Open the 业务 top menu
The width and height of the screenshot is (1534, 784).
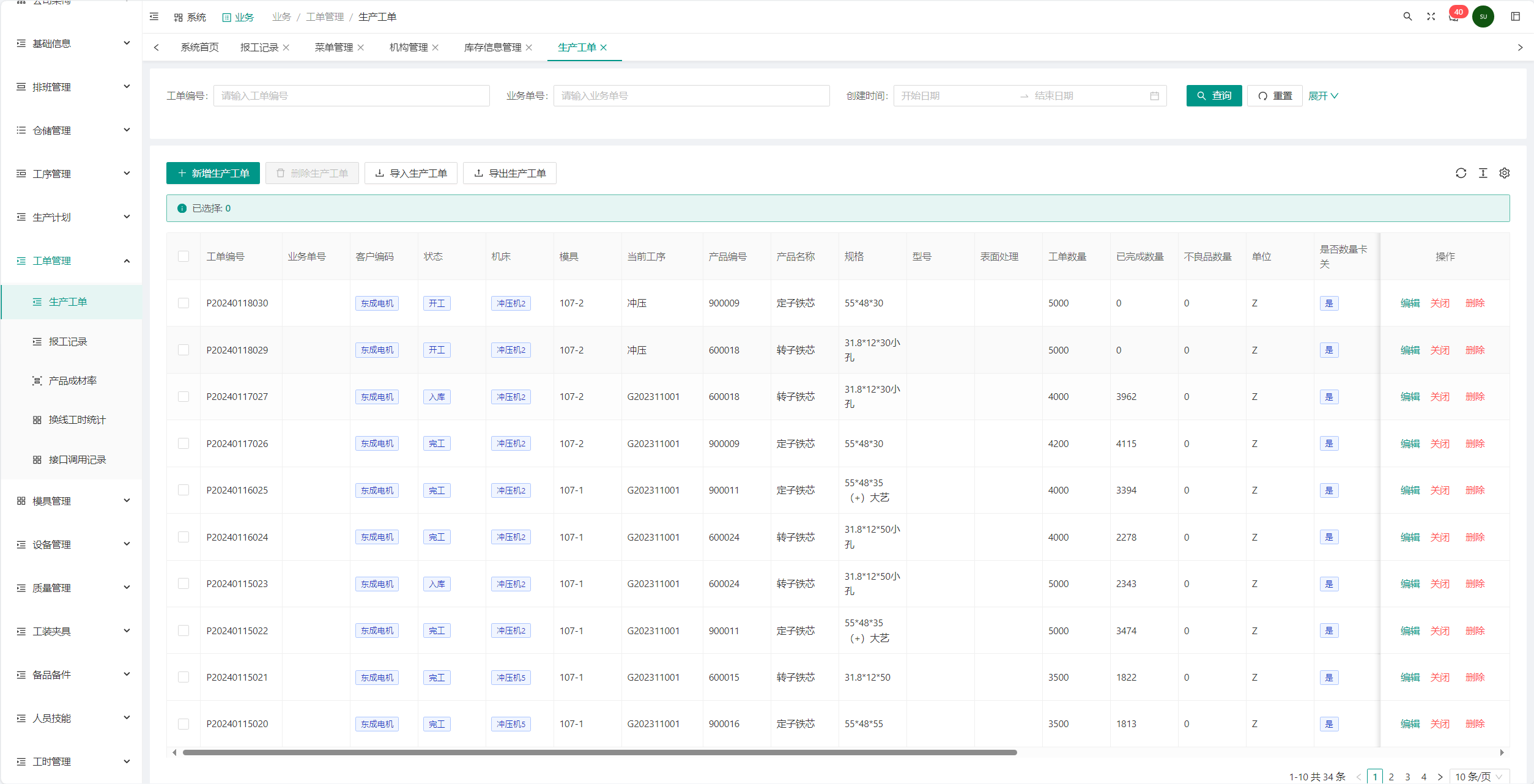click(238, 17)
